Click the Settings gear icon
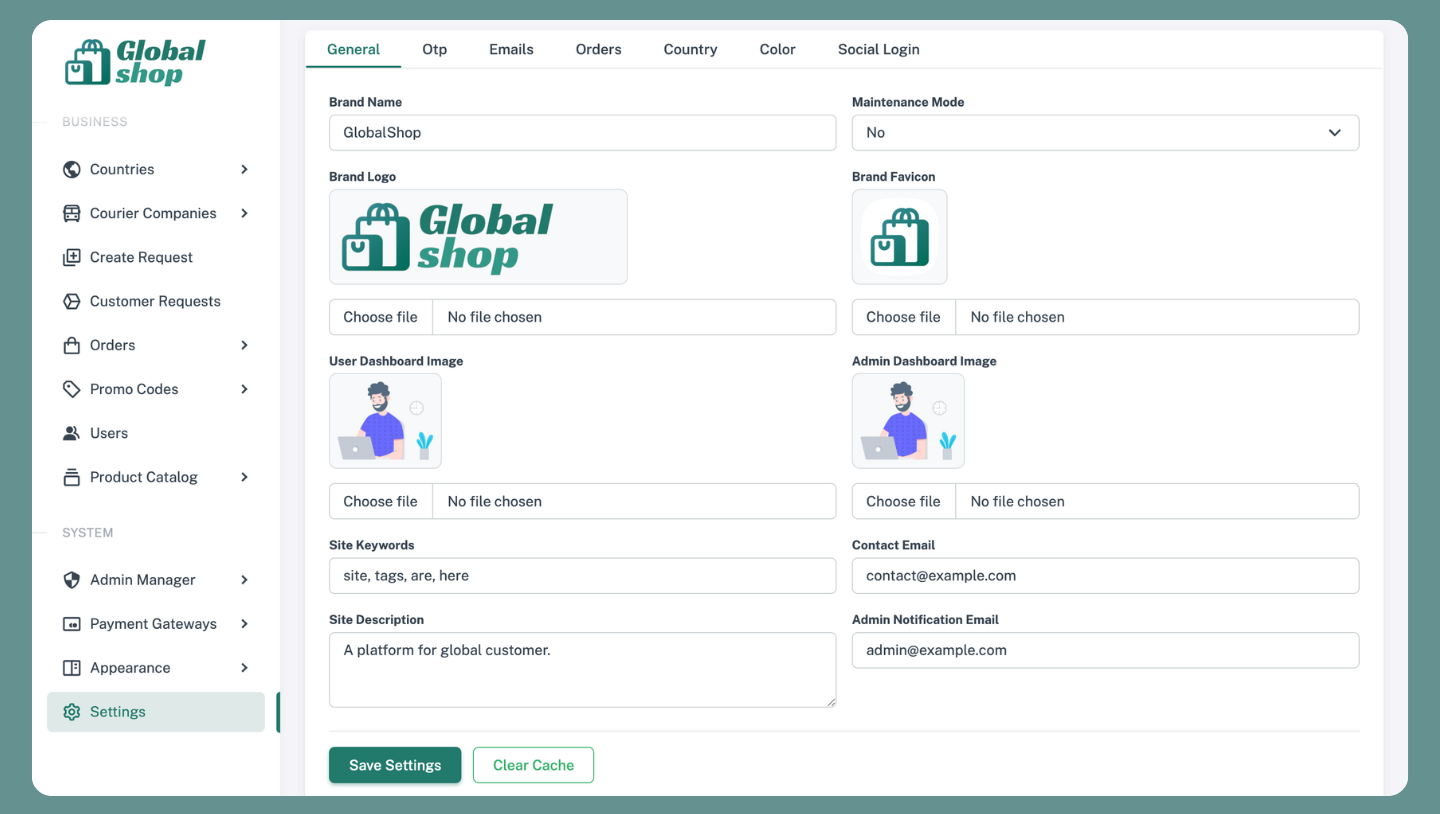 (72, 712)
